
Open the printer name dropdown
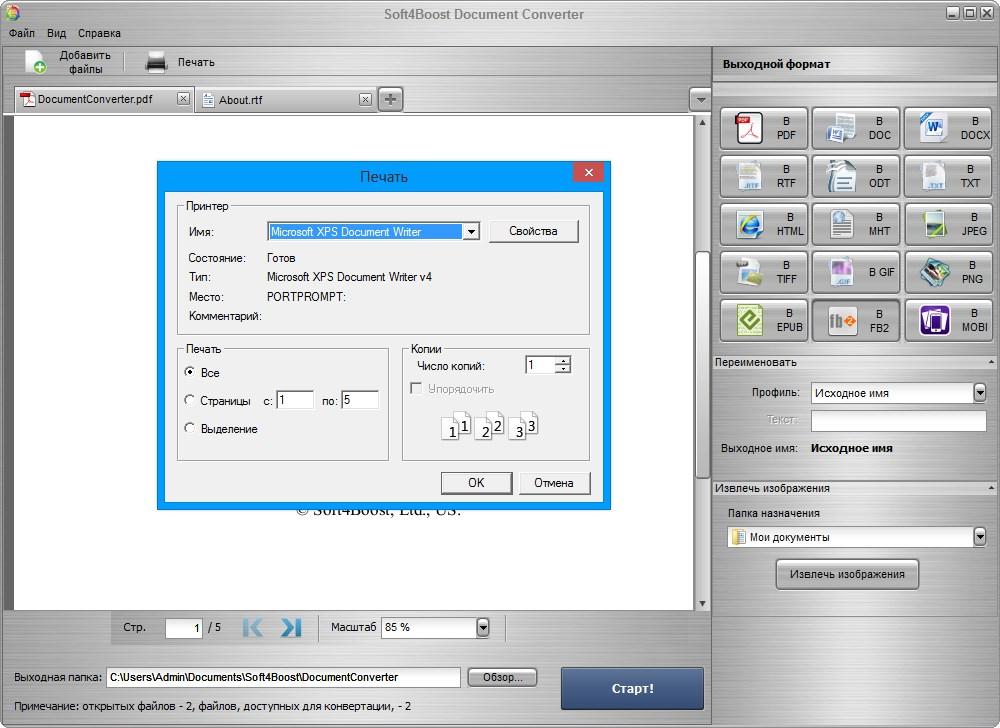471,231
